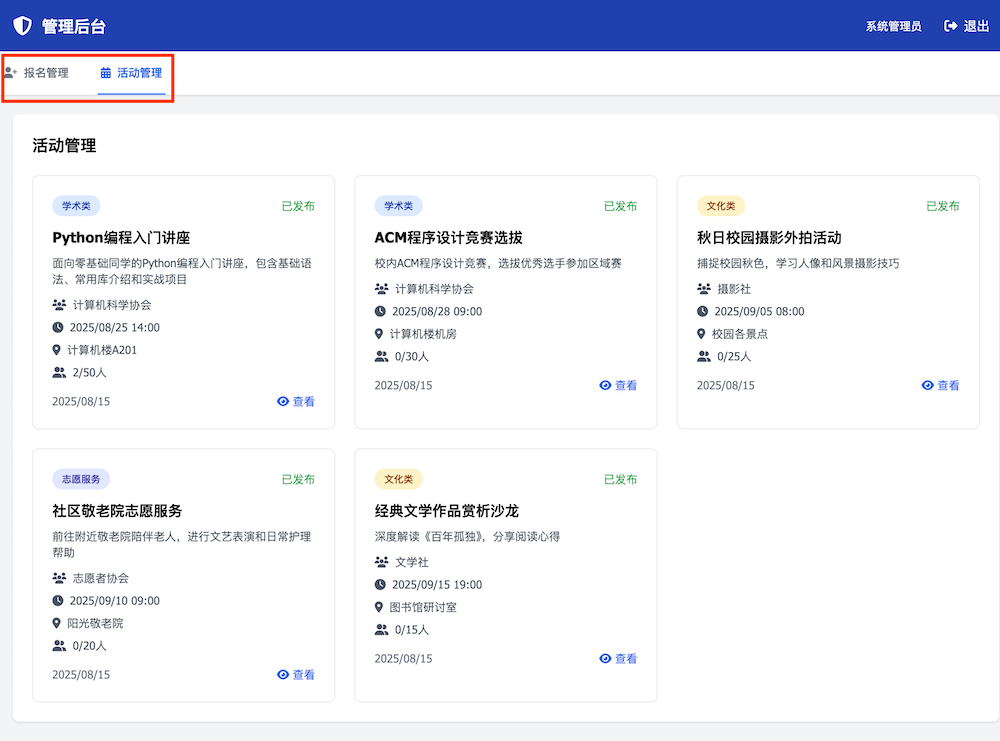Click the 文化类 badge on 经典文学作品赏析沙龙
This screenshot has width=1000, height=741.
pos(398,479)
